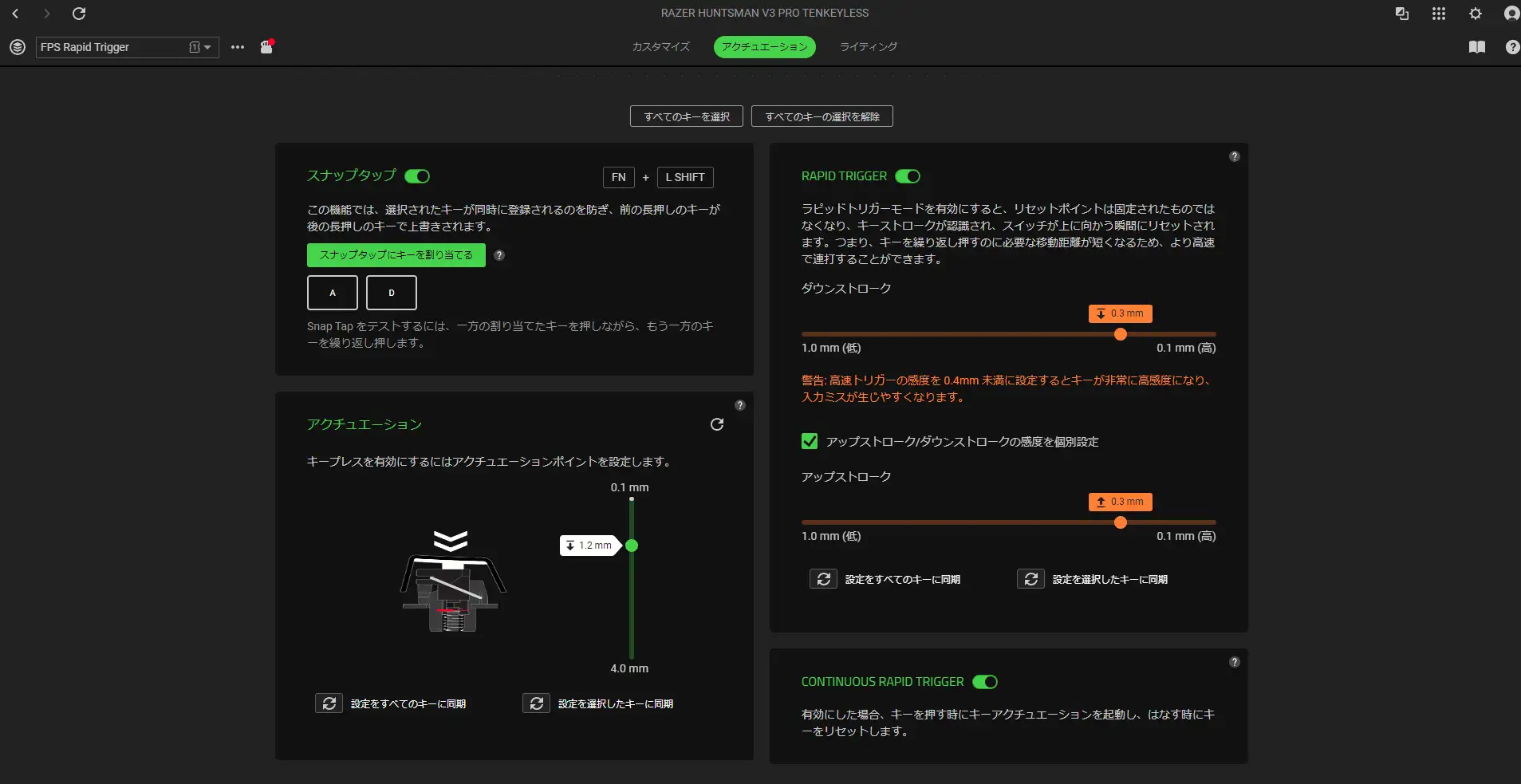Viewport: 1521px width, 784px height.
Task: Click the 0.3 mm downstroke value tag
Action: tap(1121, 313)
